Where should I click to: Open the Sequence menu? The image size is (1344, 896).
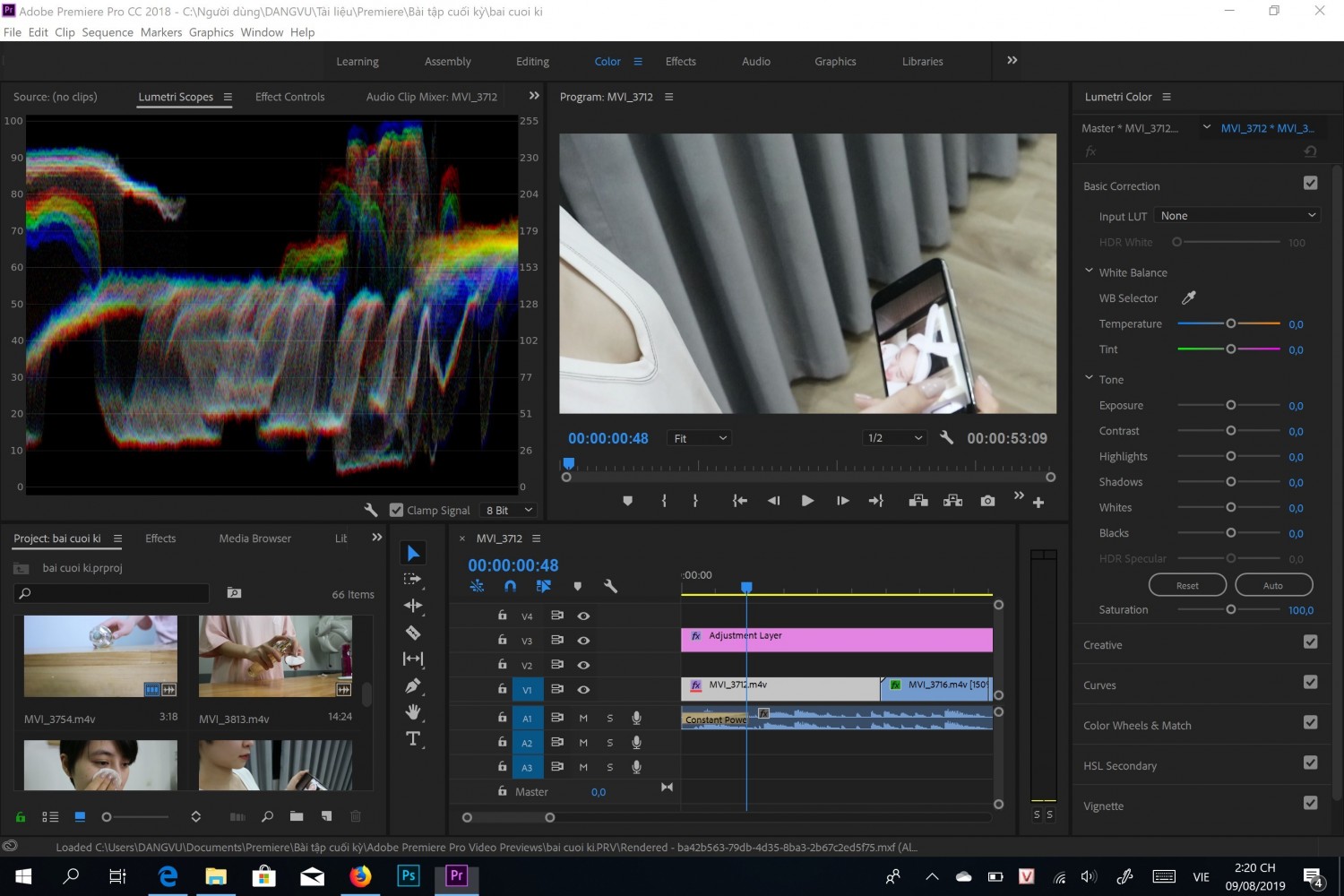pos(108,32)
